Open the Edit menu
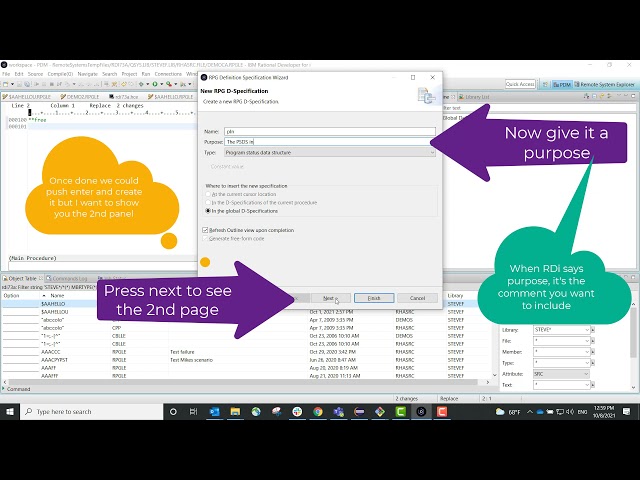The height and width of the screenshot is (480, 640). coord(19,74)
